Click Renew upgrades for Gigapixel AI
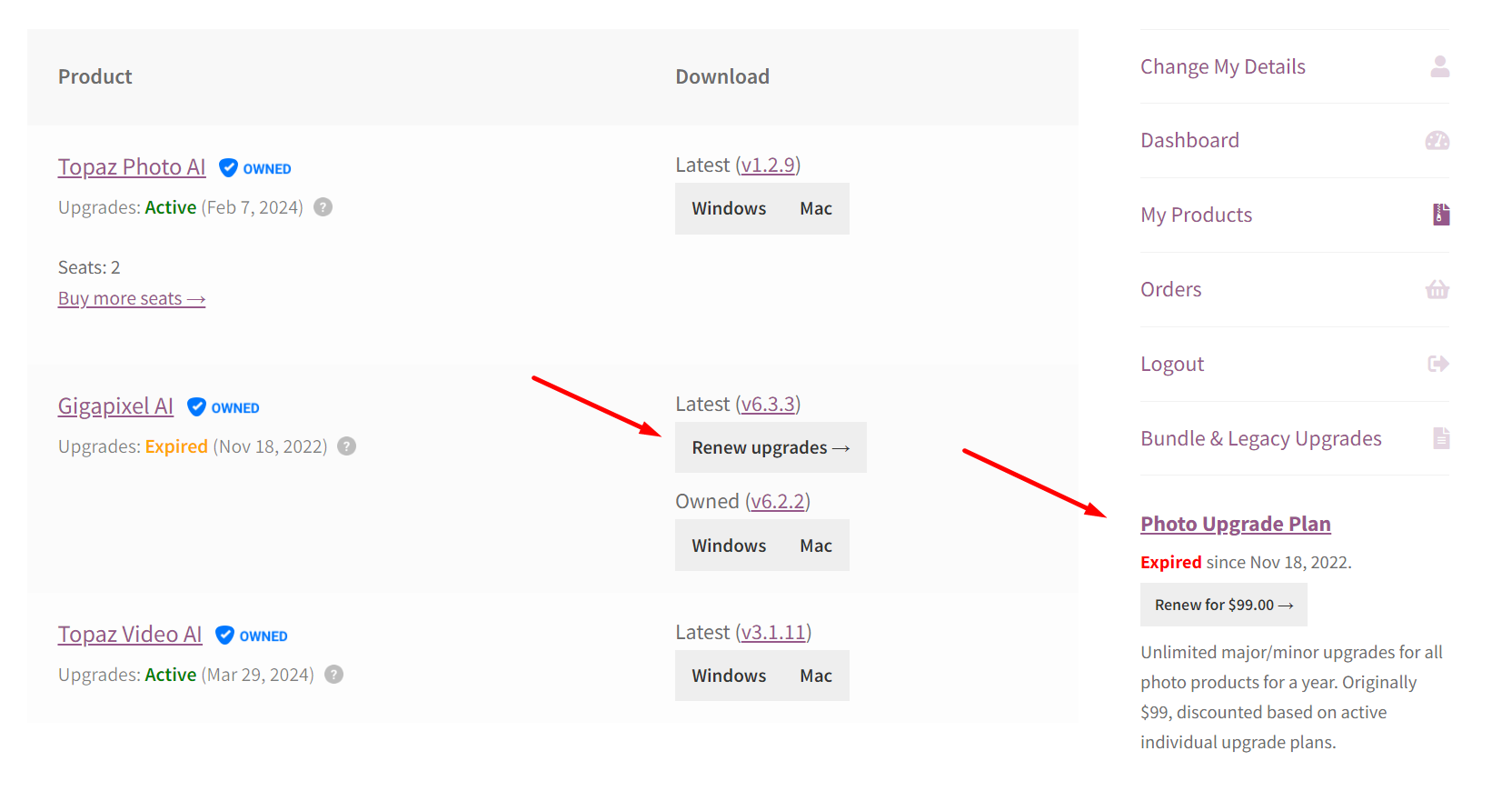Screen dimensions: 1512x811 pyautogui.click(x=771, y=447)
